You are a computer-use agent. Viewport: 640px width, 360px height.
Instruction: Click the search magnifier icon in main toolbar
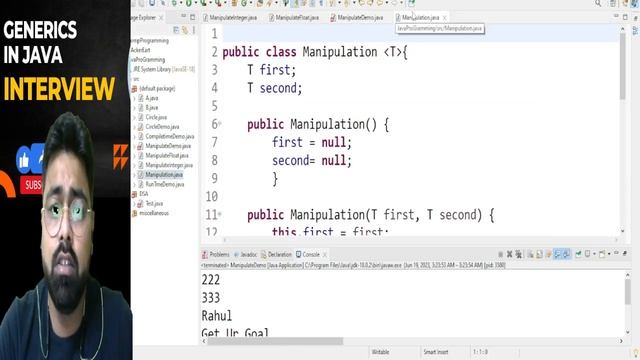coord(598,4)
